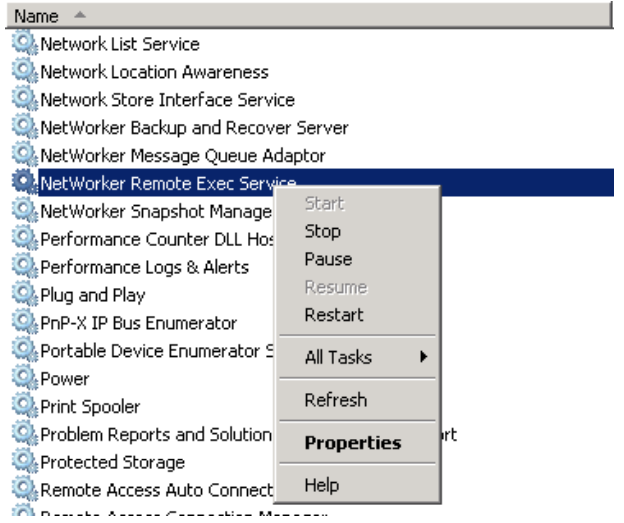Expand the All Tasks submenu arrow
Viewport: 624px width, 523px height.
tap(424, 357)
